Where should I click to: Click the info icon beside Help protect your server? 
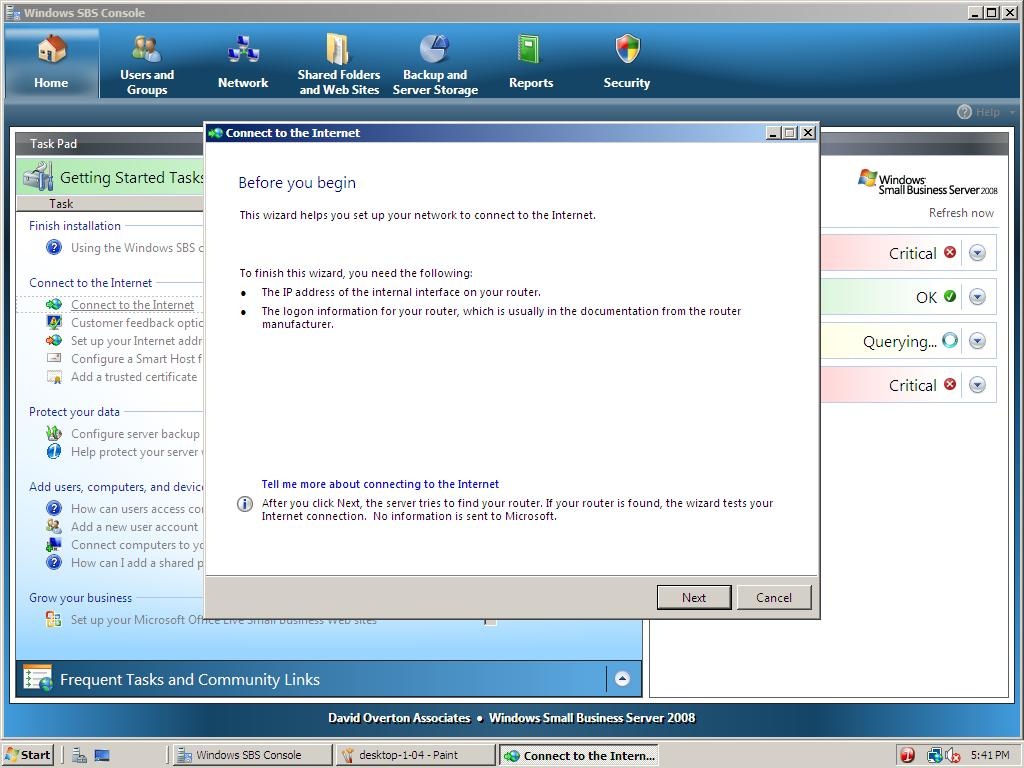tap(54, 451)
